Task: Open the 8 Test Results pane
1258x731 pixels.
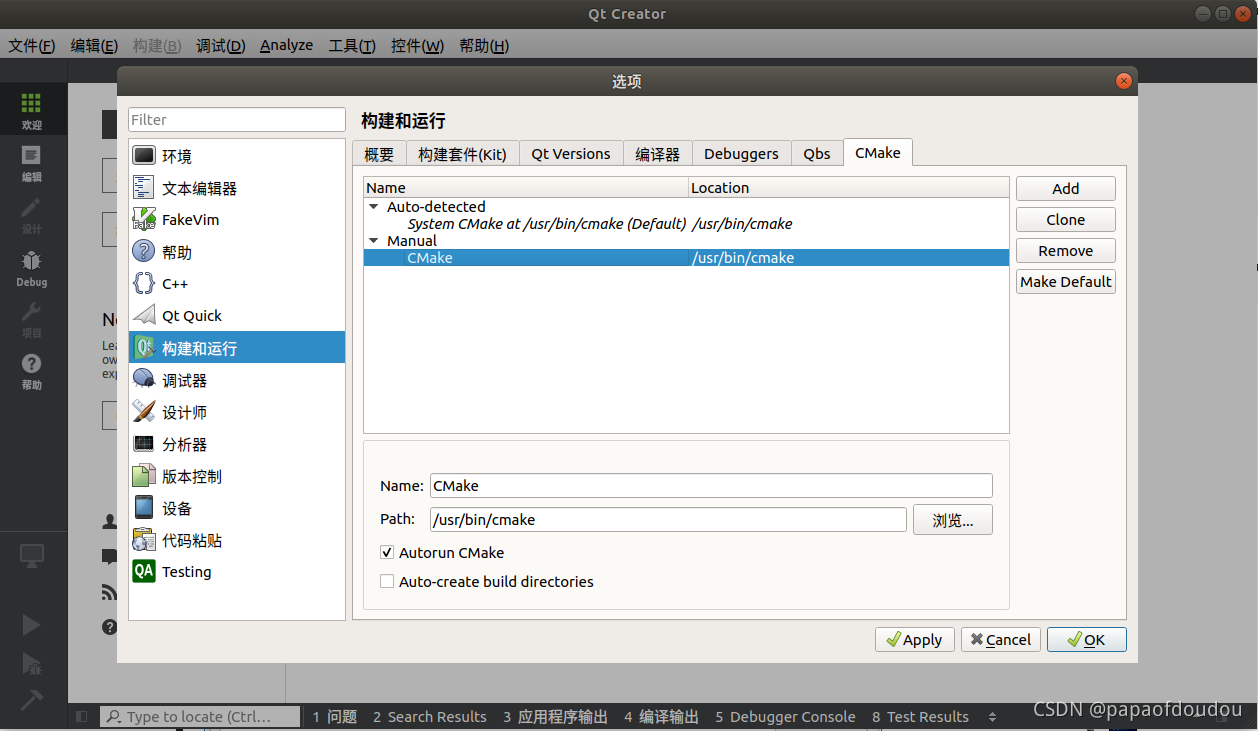Action: [920, 716]
